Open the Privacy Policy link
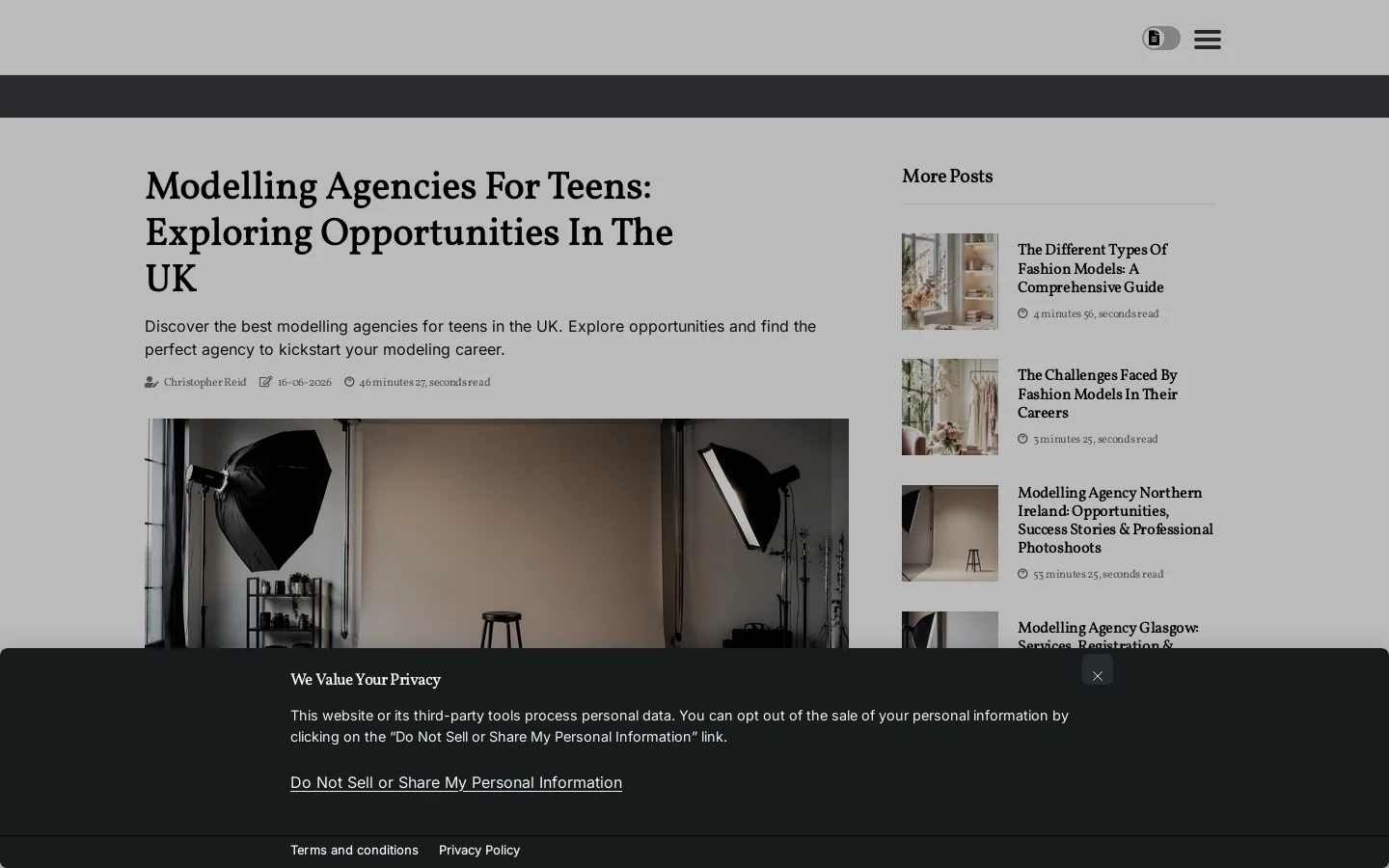 479,850
